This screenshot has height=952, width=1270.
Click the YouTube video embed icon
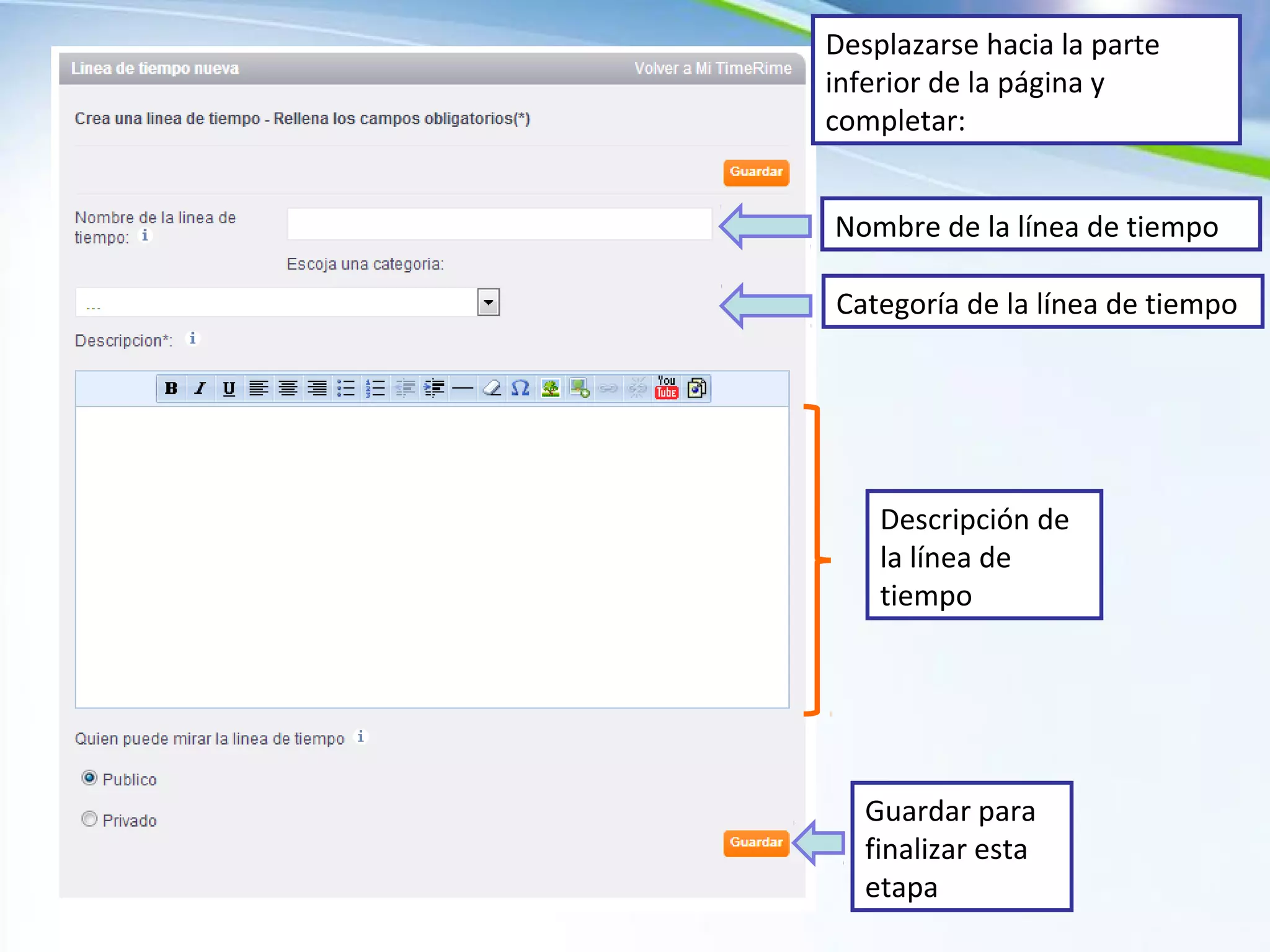point(667,387)
